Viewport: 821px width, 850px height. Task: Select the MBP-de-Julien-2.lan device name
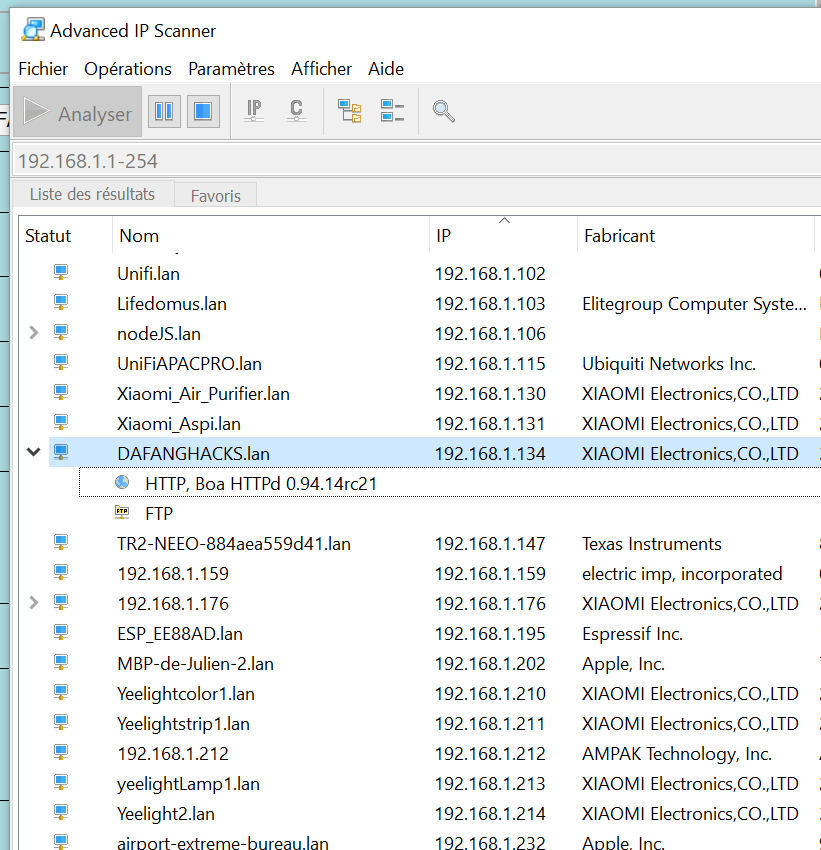(x=195, y=664)
